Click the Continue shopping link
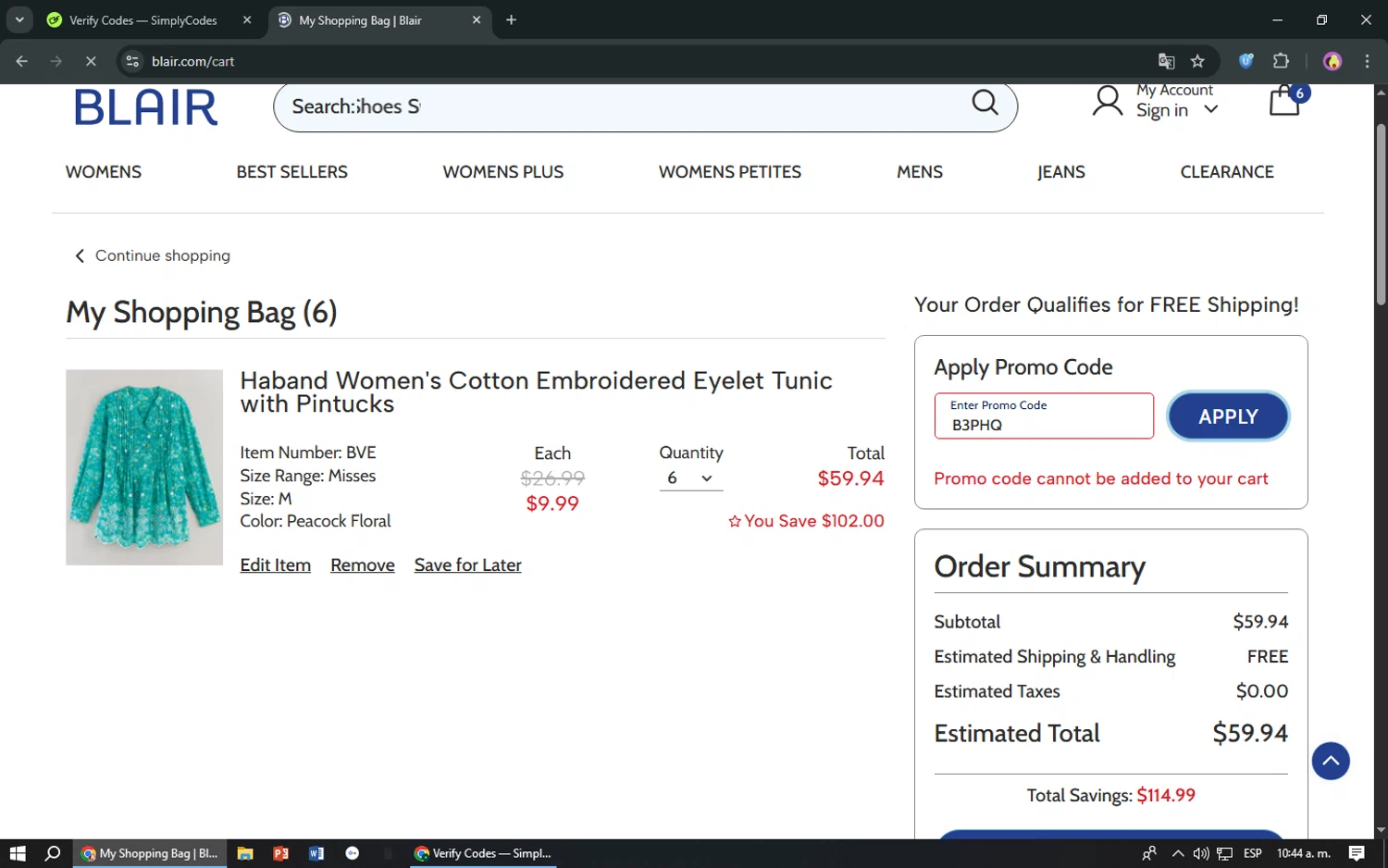This screenshot has height=868, width=1388. (x=153, y=256)
